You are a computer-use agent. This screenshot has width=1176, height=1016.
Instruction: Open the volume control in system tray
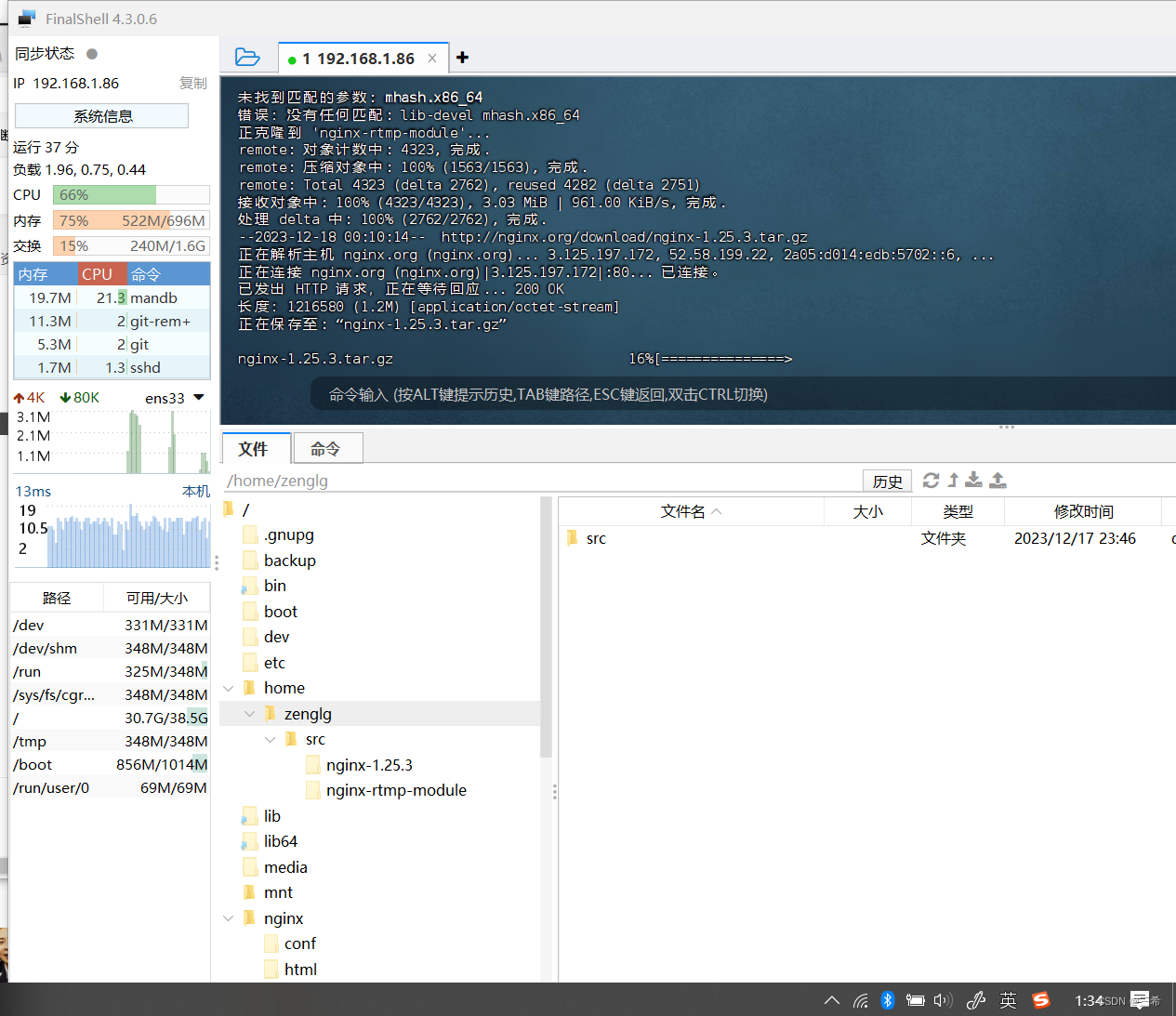tap(942, 1000)
